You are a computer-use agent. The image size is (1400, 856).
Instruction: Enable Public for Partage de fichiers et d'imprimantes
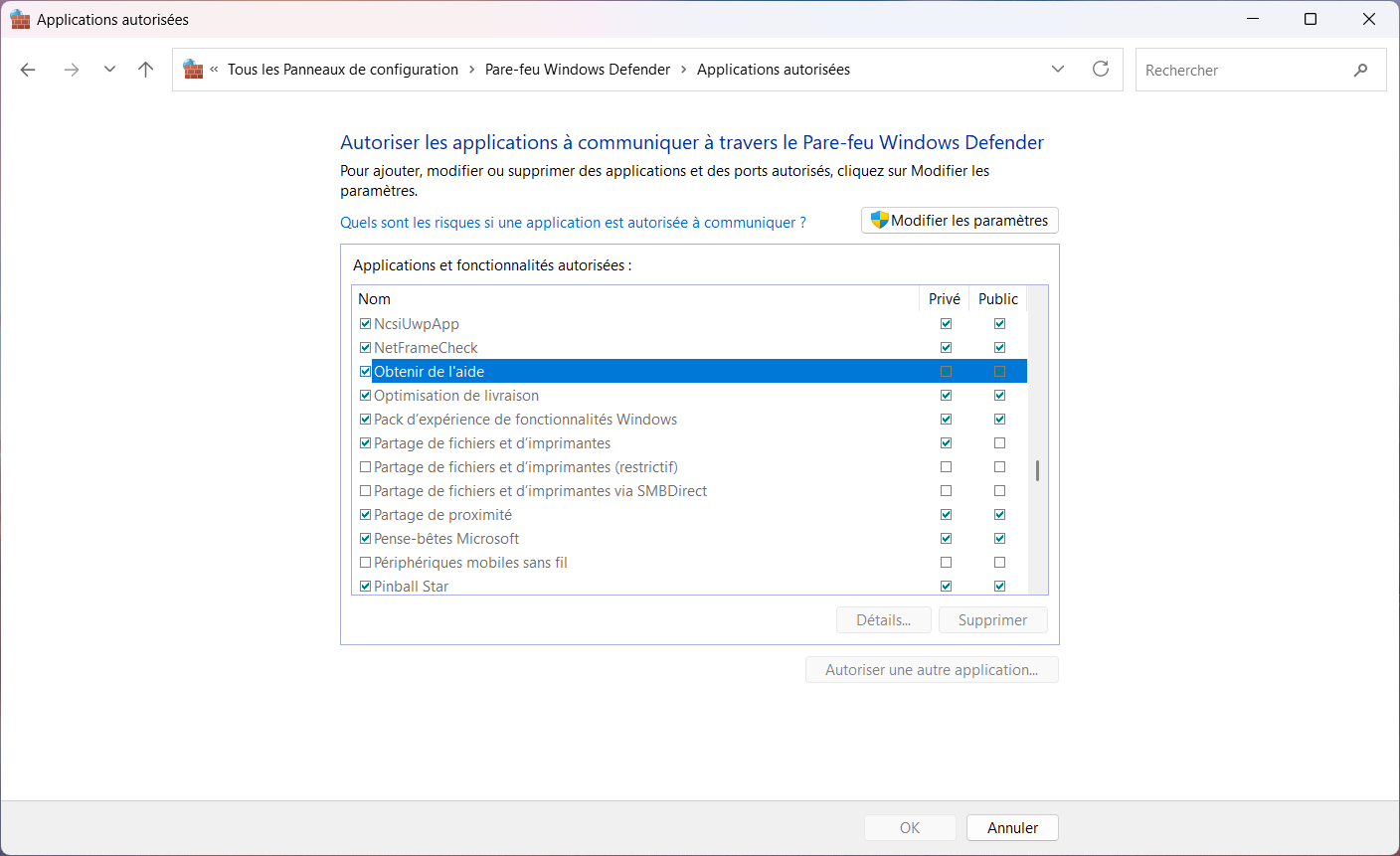[x=999, y=443]
